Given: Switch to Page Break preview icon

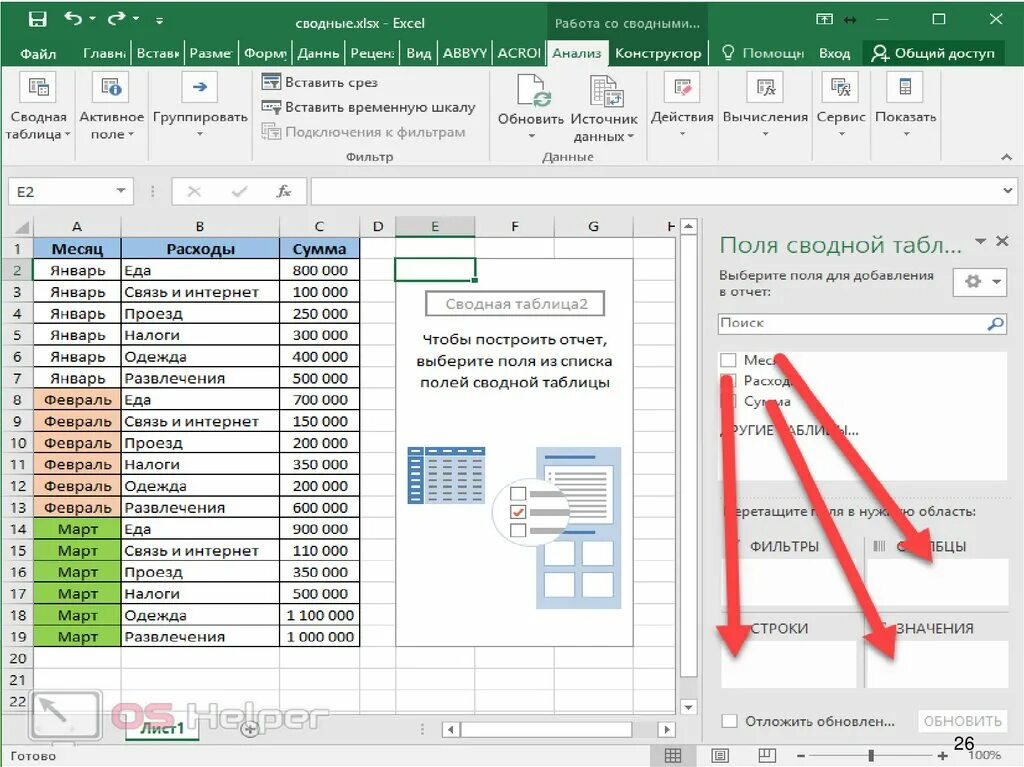Looking at the screenshot, I should click(x=767, y=755).
